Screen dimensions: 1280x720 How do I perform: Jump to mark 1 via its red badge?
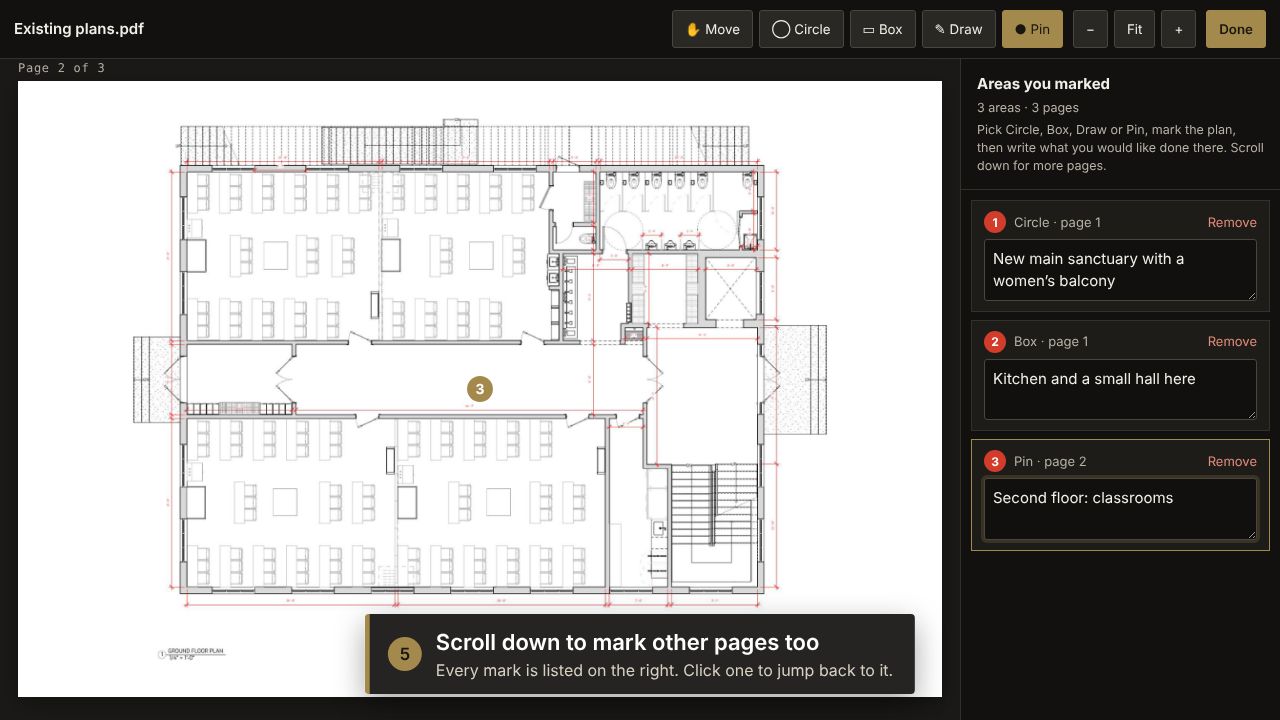[x=995, y=223]
